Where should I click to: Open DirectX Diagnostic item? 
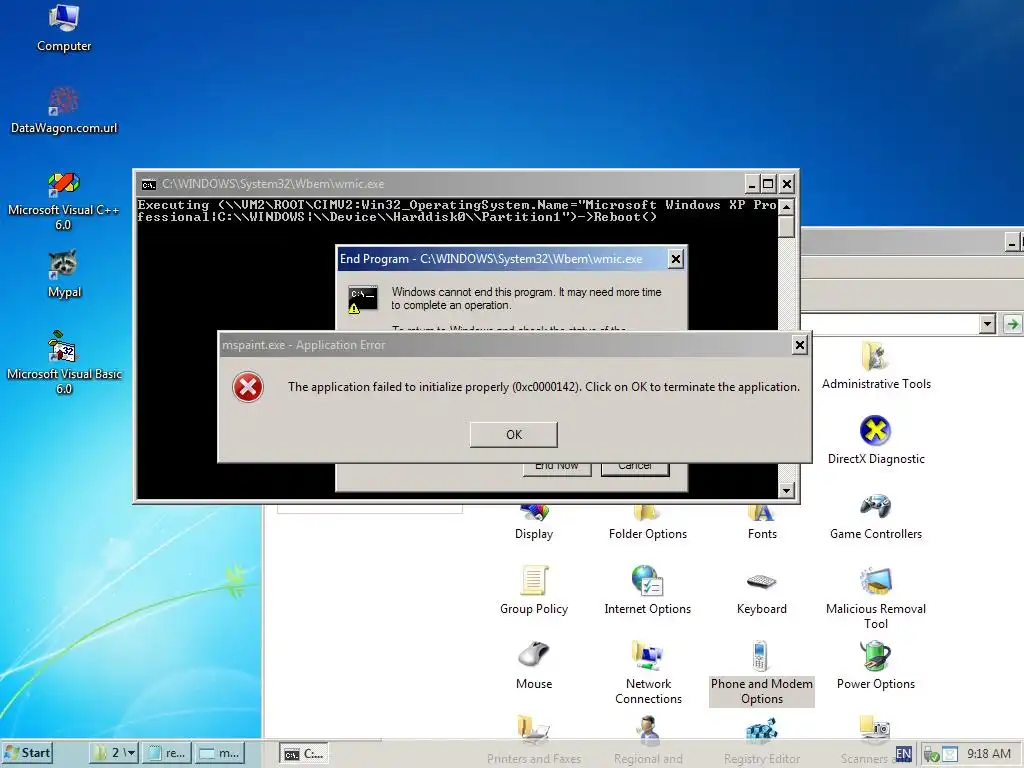pos(876,440)
